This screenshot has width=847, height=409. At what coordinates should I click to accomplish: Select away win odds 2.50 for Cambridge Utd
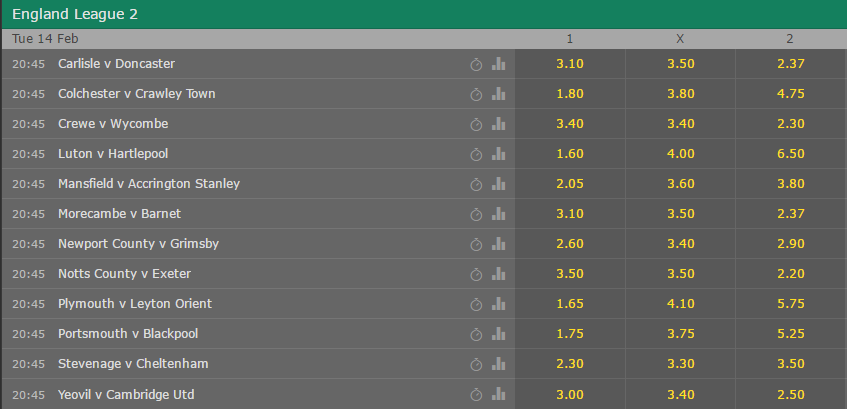(x=791, y=394)
